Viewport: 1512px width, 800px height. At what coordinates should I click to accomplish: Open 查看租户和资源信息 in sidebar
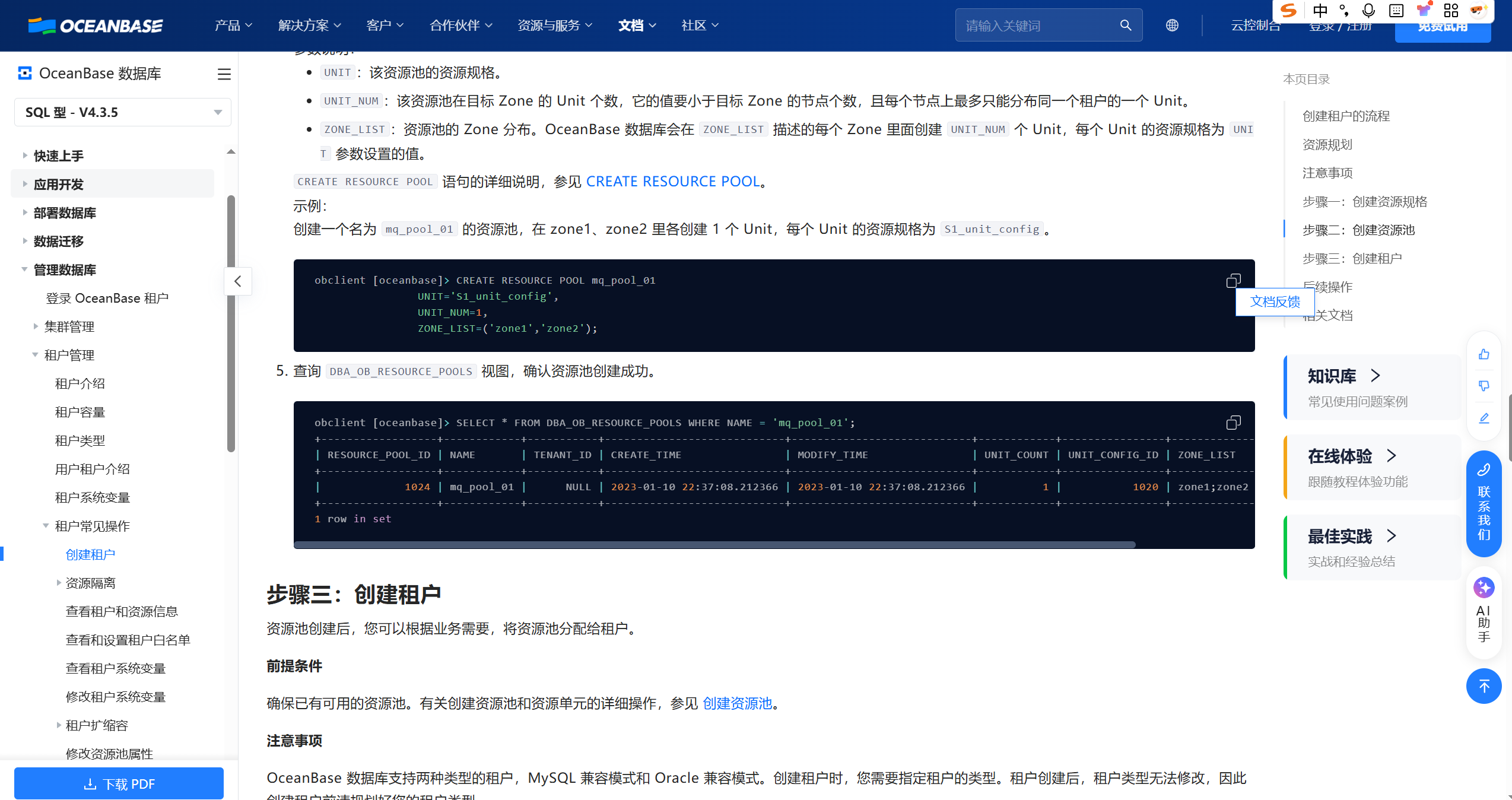pyautogui.click(x=121, y=611)
